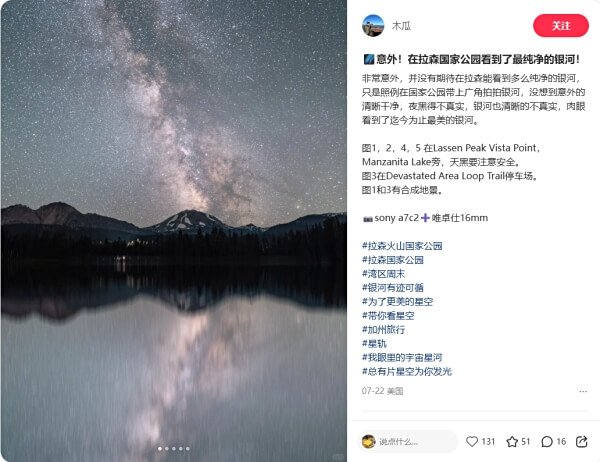Open hashtag #湾区周末
600x462 pixels.
tap(383, 274)
